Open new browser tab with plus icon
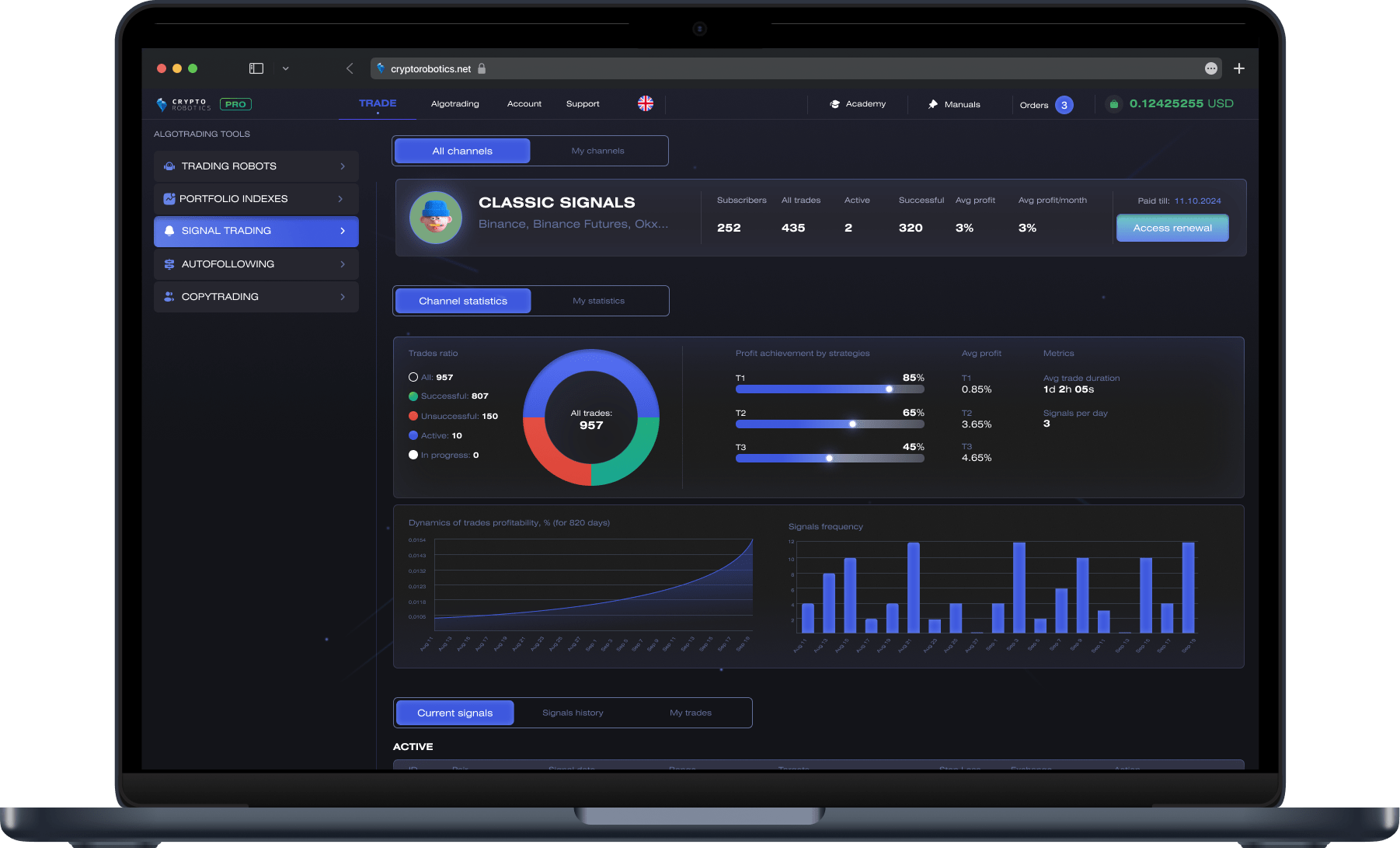Image resolution: width=1400 pixels, height=848 pixels. tap(1239, 68)
